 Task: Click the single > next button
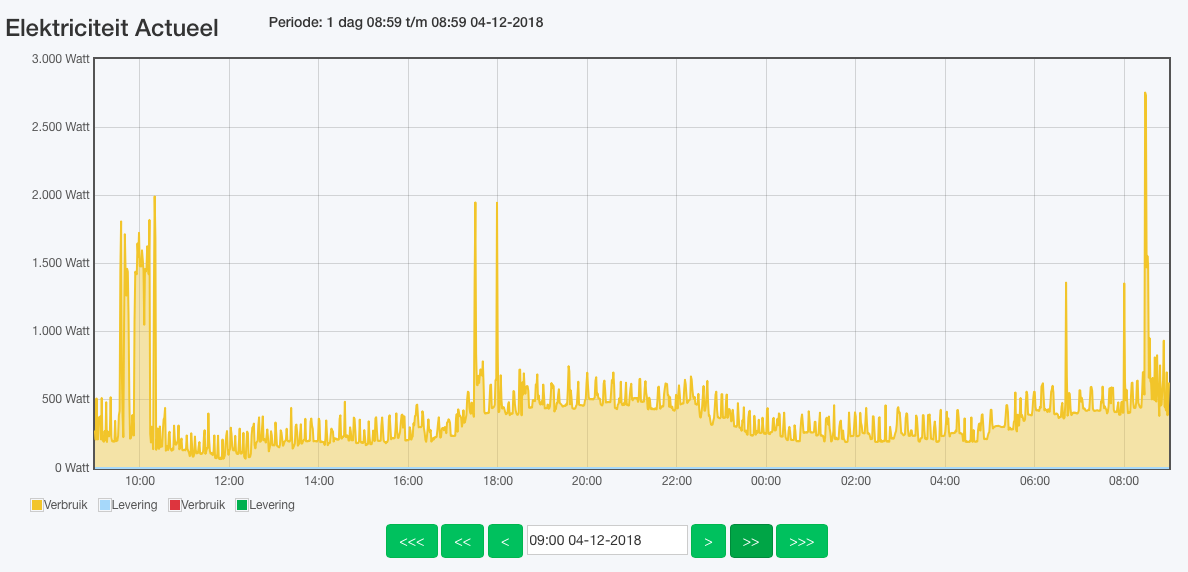708,541
